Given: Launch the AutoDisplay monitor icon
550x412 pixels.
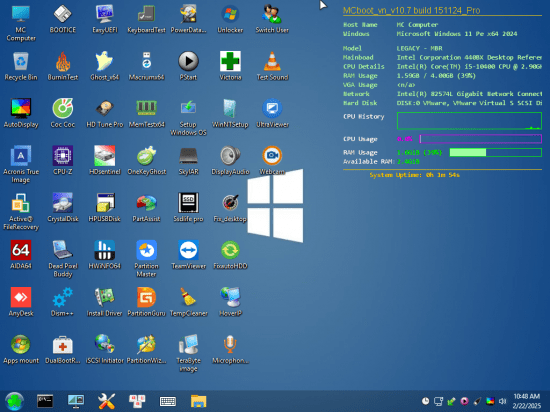Looking at the screenshot, I should coord(21,113).
